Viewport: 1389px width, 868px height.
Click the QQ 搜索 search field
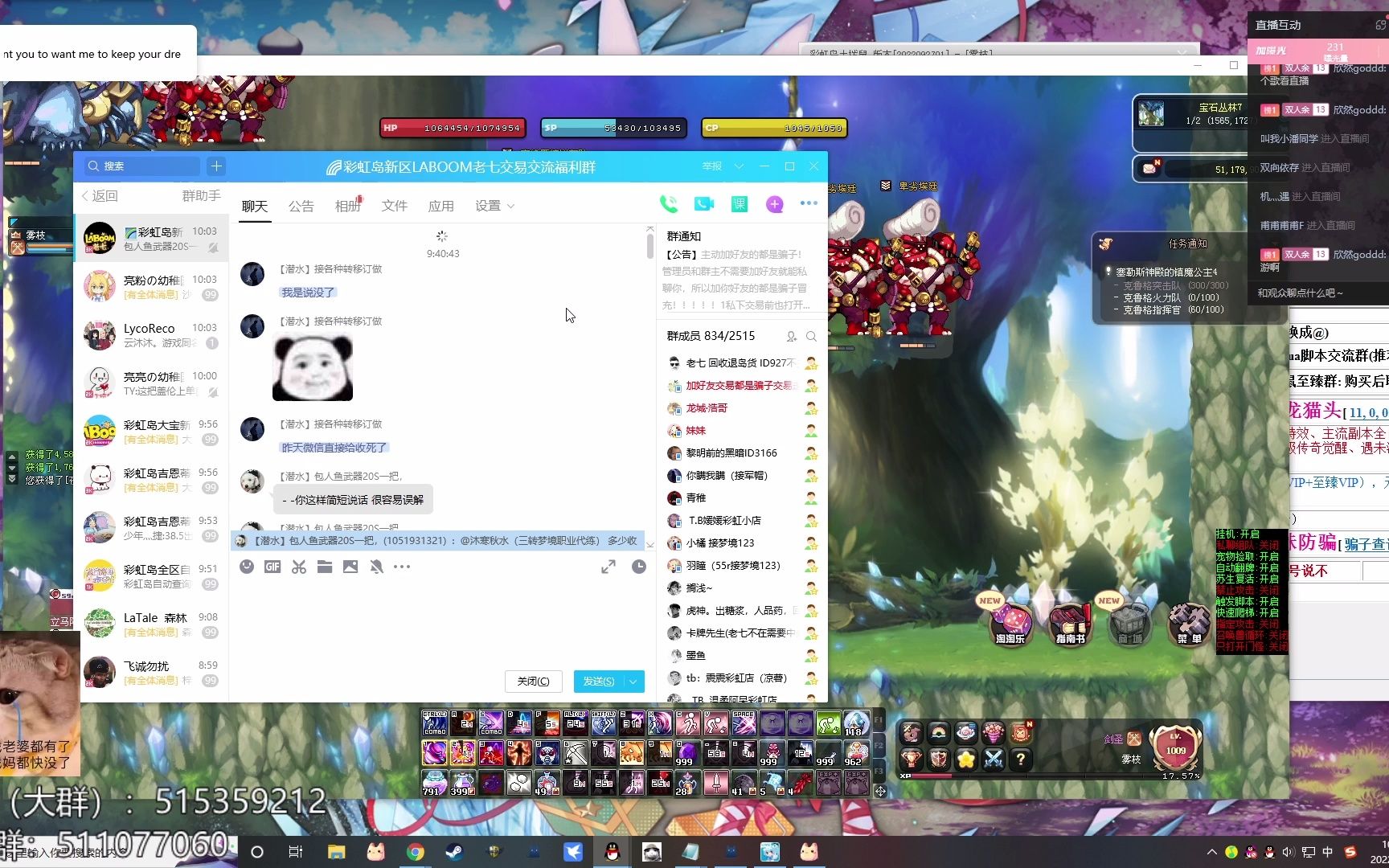(143, 166)
